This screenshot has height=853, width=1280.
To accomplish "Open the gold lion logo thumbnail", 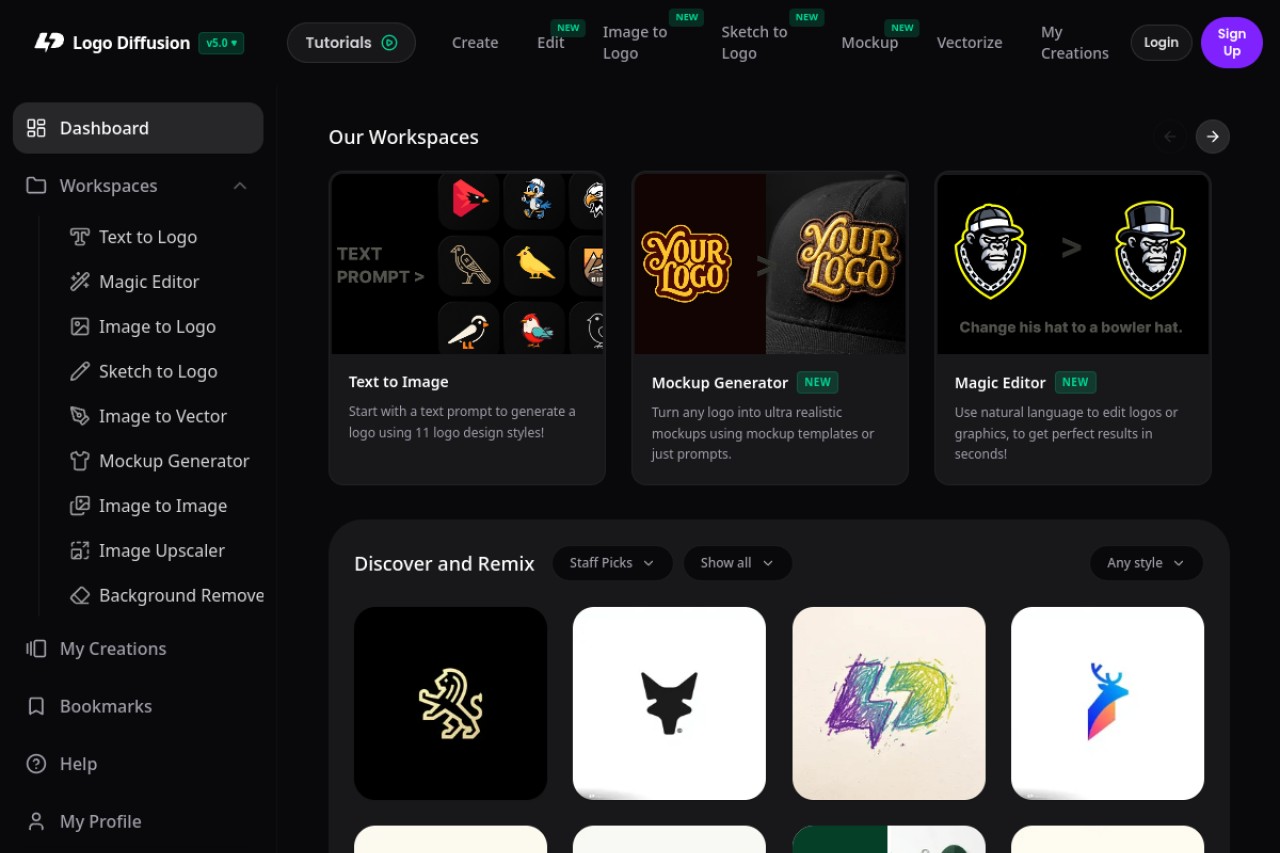I will tap(450, 703).
